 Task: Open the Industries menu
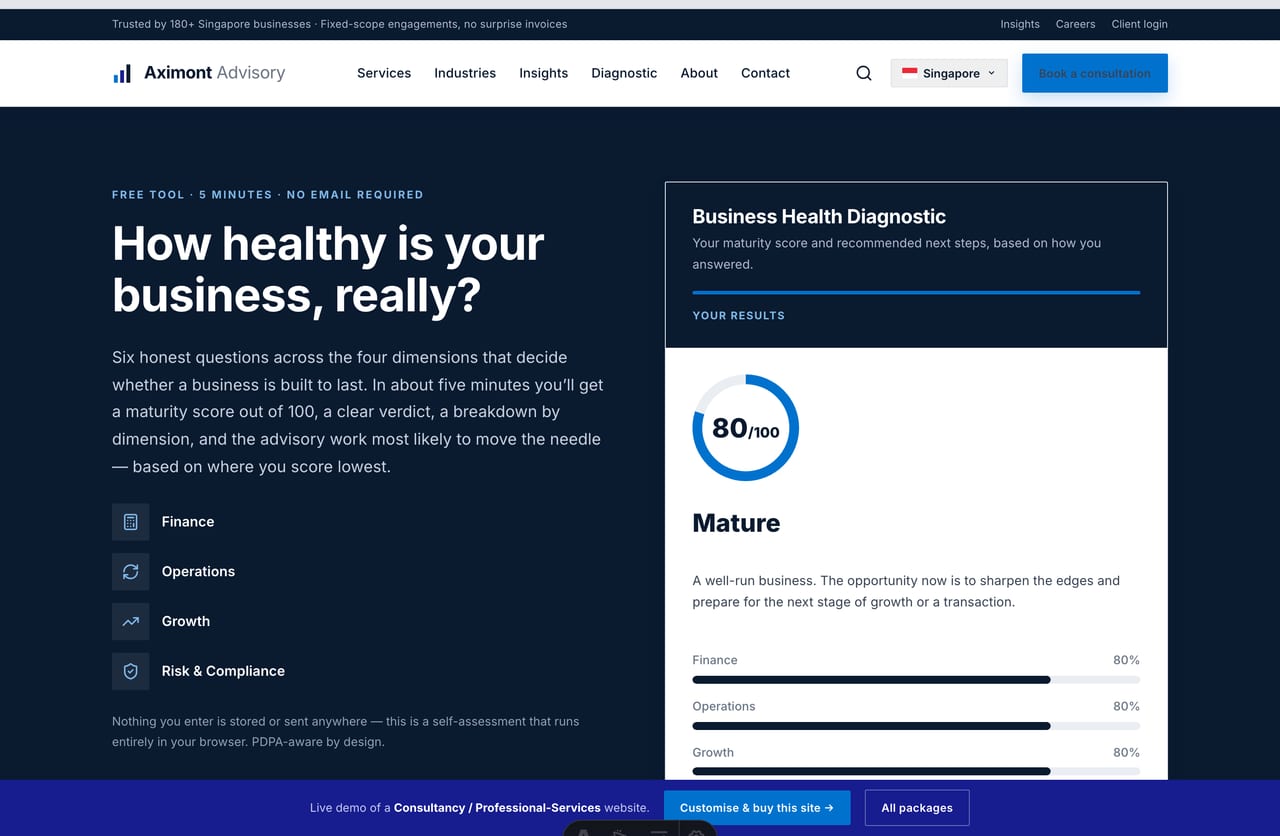coord(465,73)
